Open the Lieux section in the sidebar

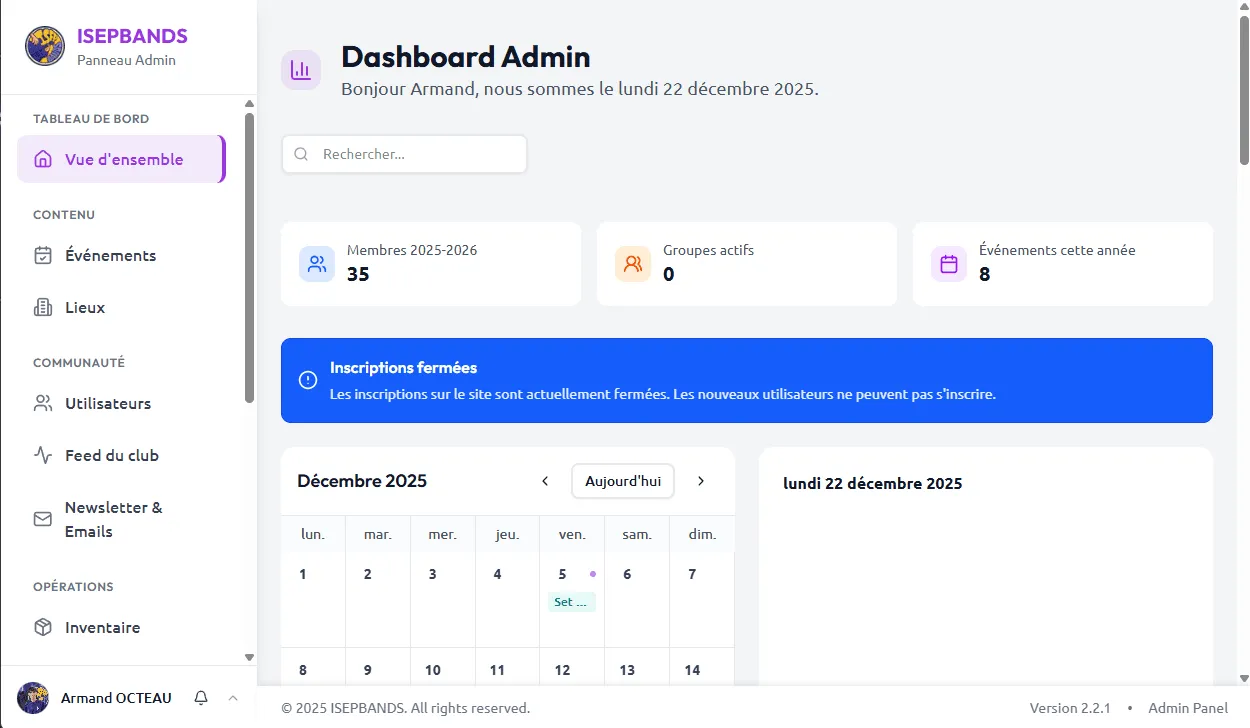click(x=83, y=307)
